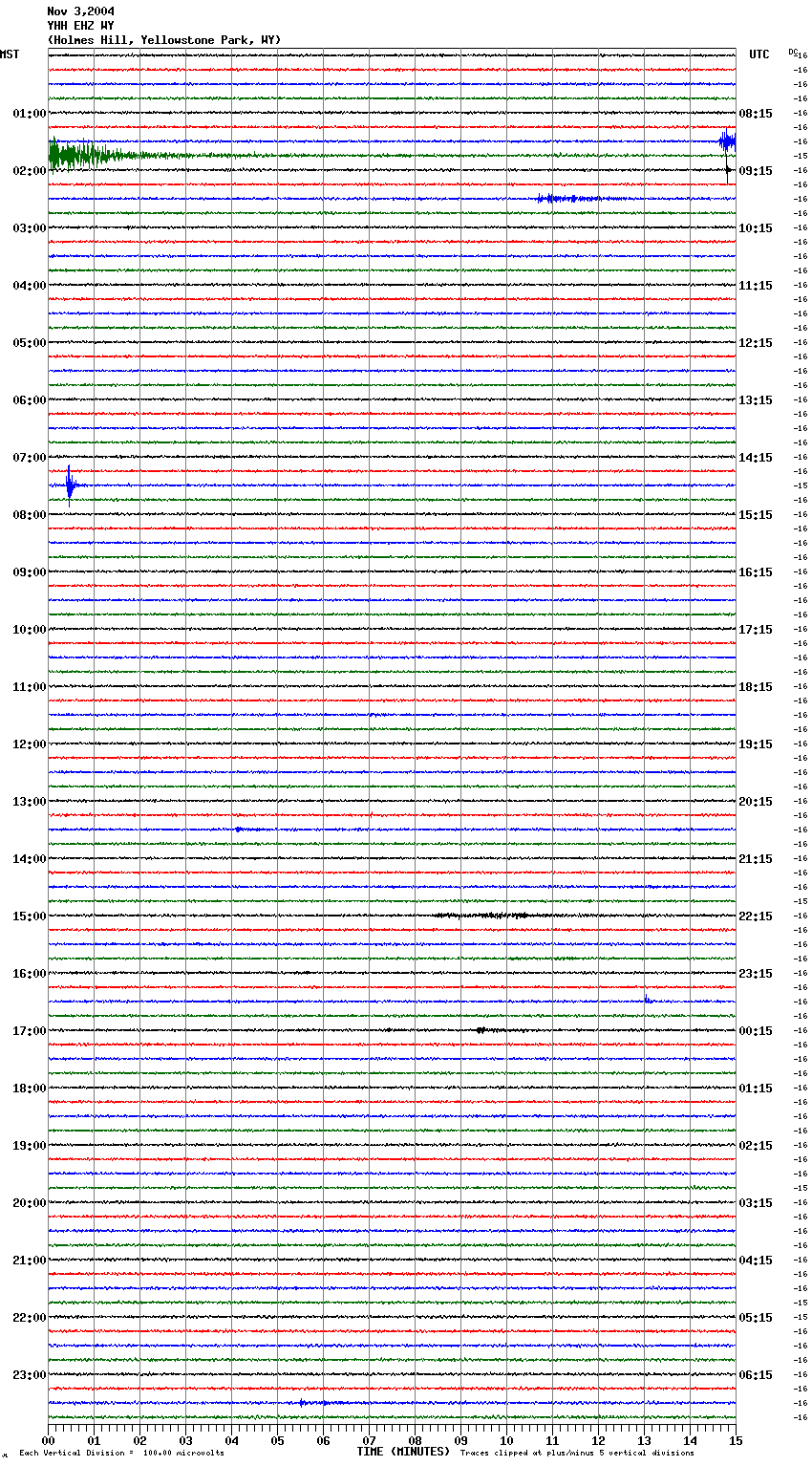
Task: Click the '11:00' MST label
Action: pos(30,687)
